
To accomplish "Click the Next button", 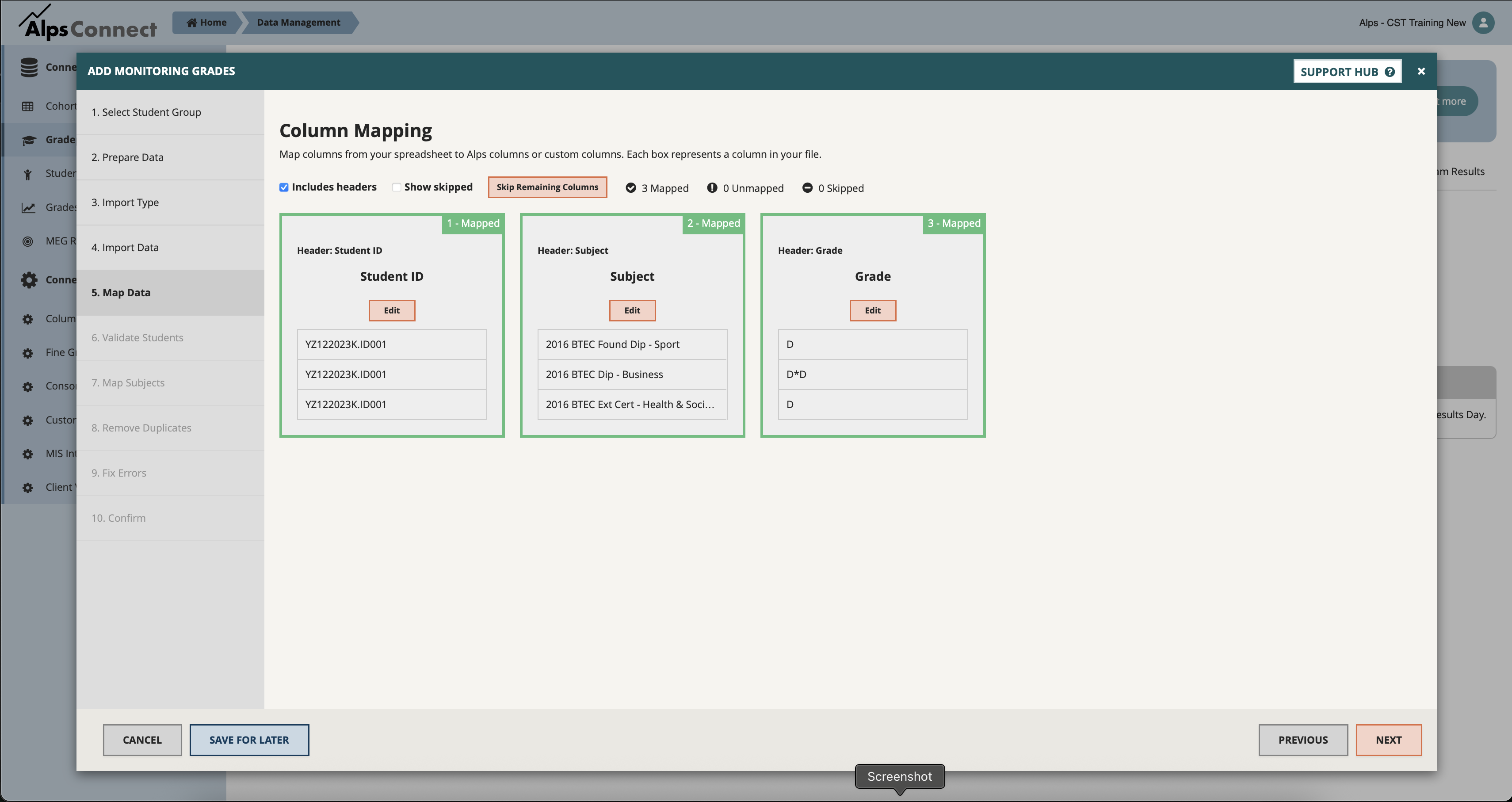I will point(1389,740).
